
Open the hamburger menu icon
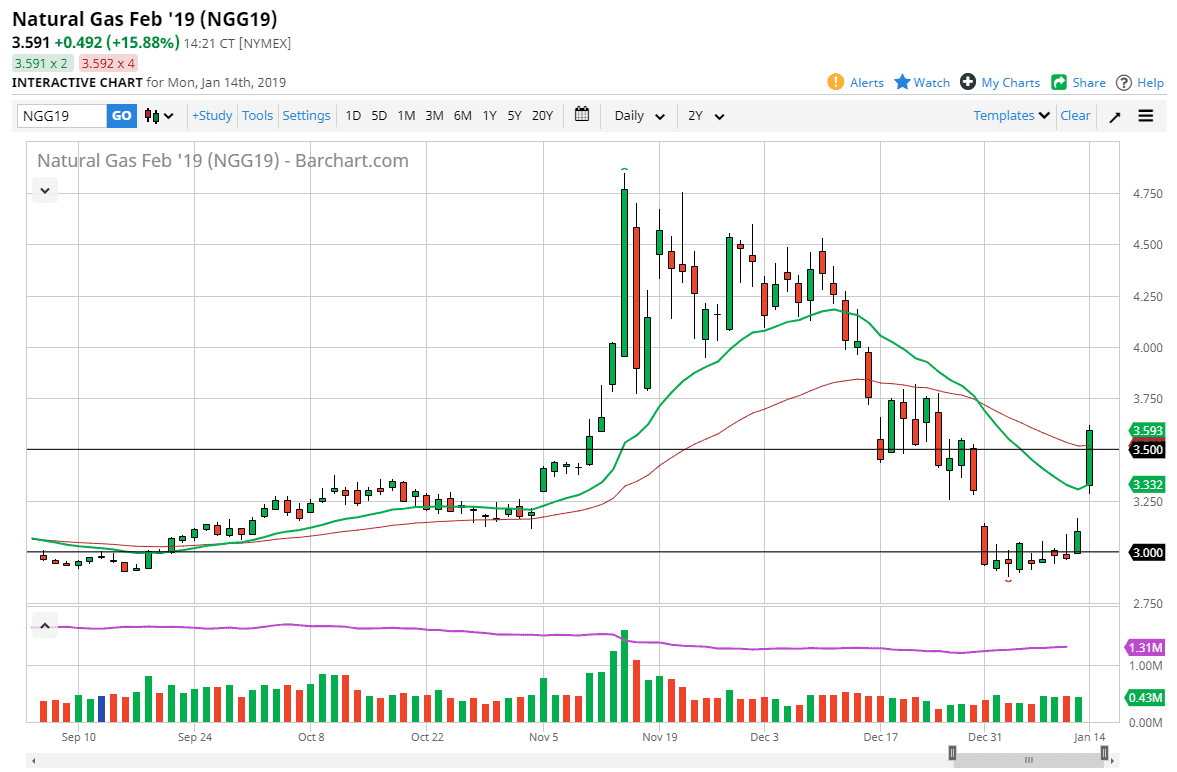[1146, 116]
